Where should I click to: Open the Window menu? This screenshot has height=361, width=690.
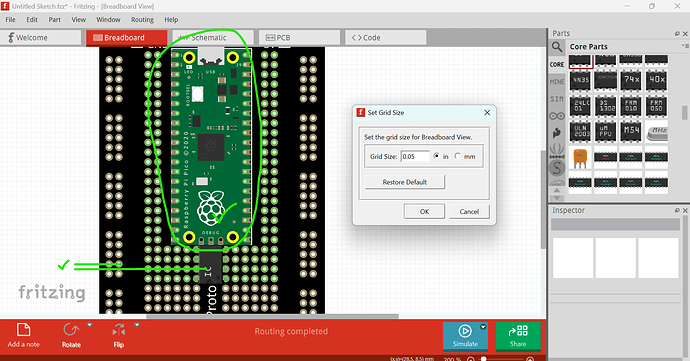(x=108, y=20)
